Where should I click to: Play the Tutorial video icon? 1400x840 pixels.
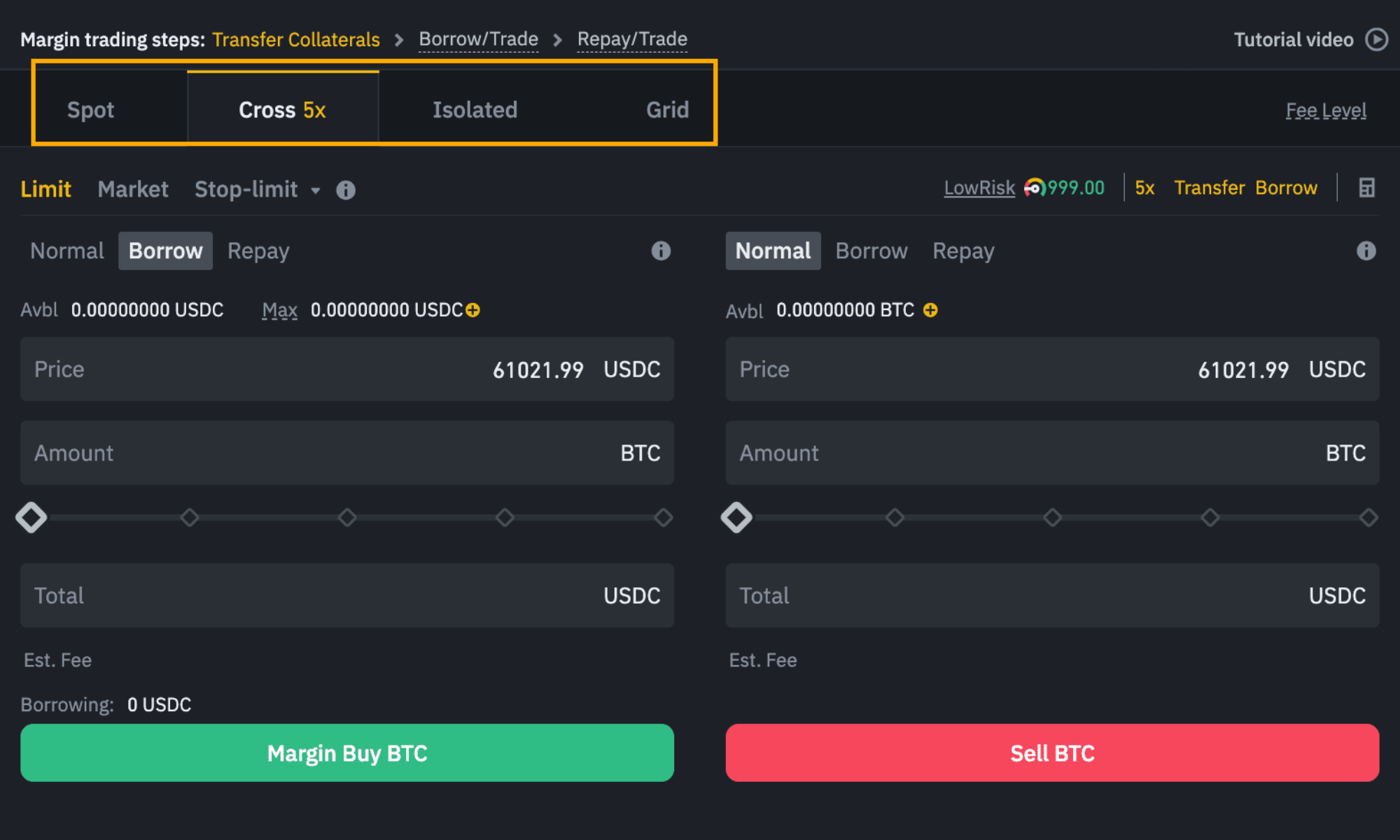point(1376,39)
